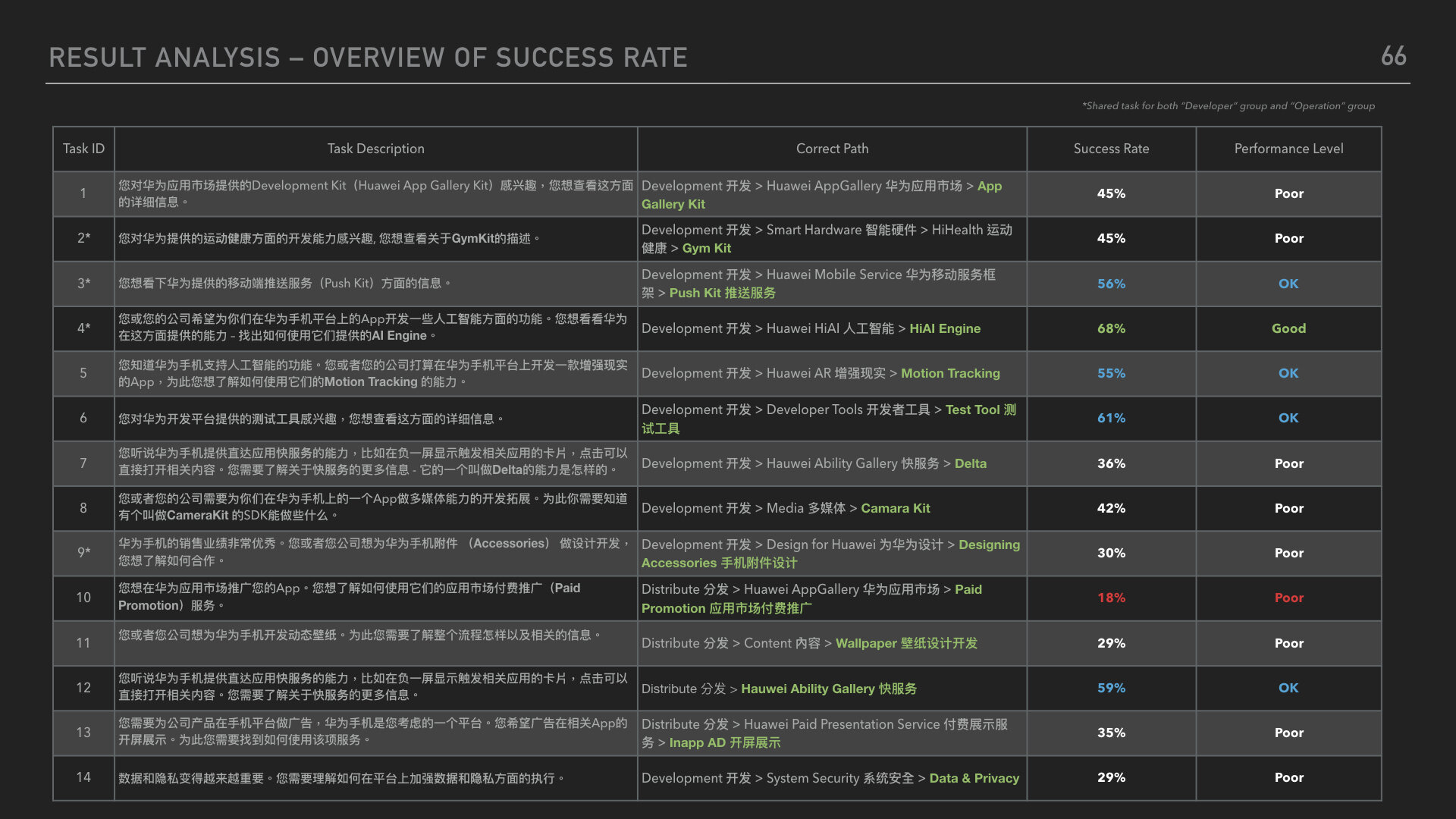
Task: Click the Gym Kit path text for task 2
Action: coord(707,248)
